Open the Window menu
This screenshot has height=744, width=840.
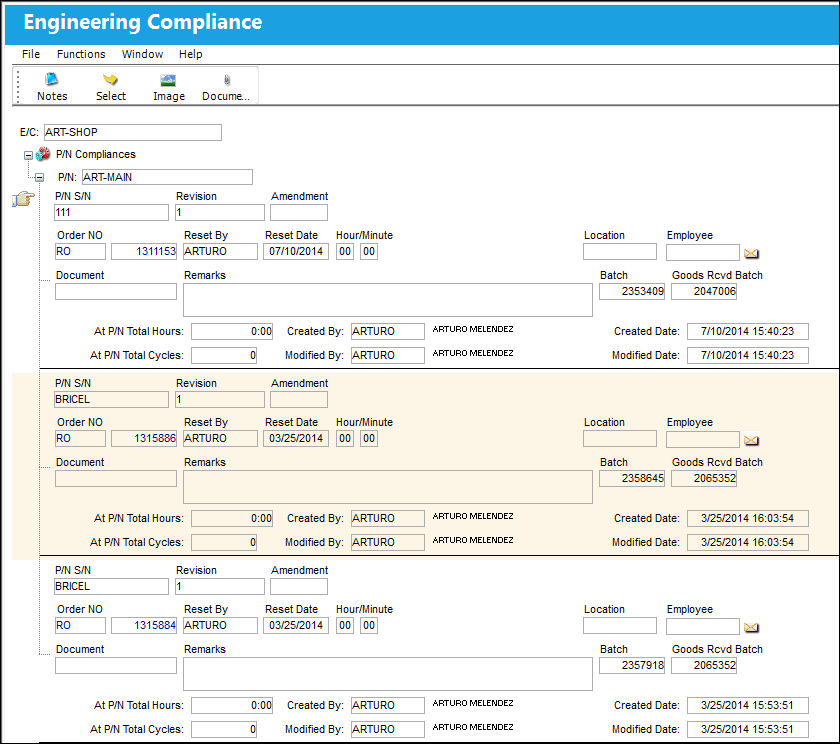point(142,54)
